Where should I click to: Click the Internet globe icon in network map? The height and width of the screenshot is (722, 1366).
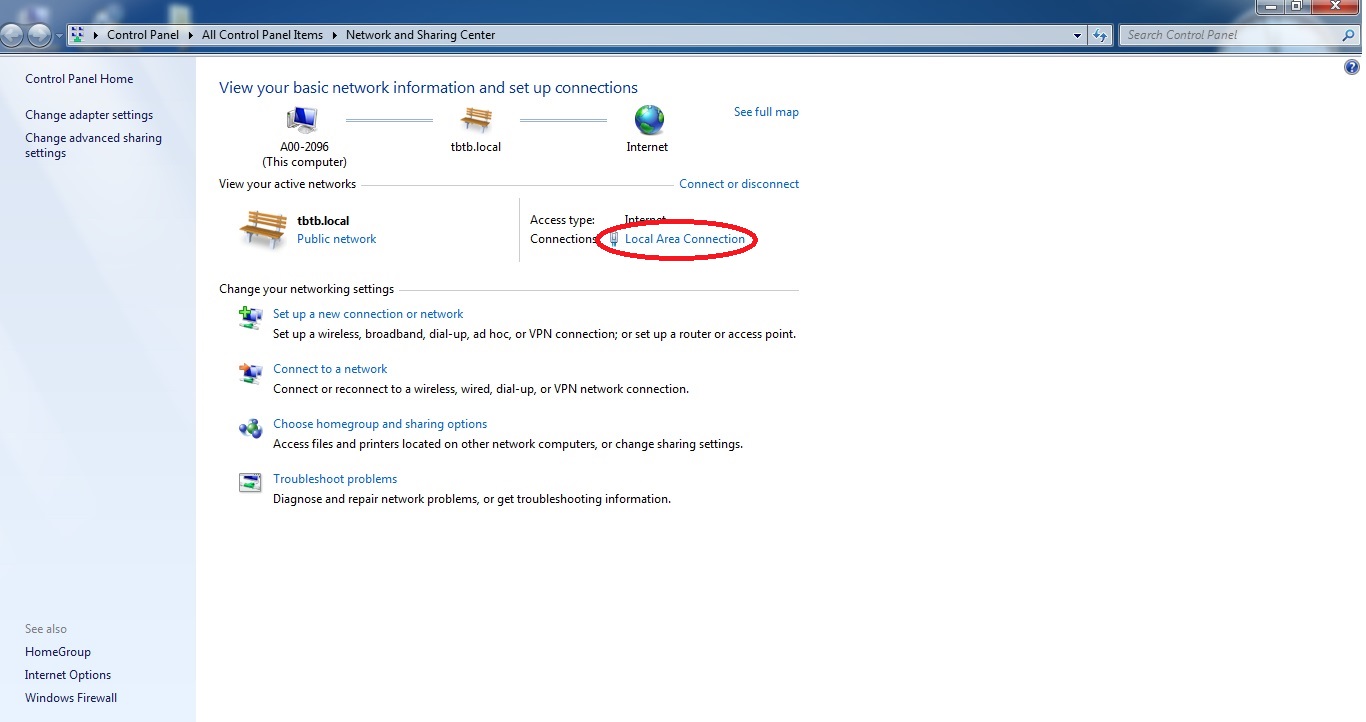click(648, 121)
